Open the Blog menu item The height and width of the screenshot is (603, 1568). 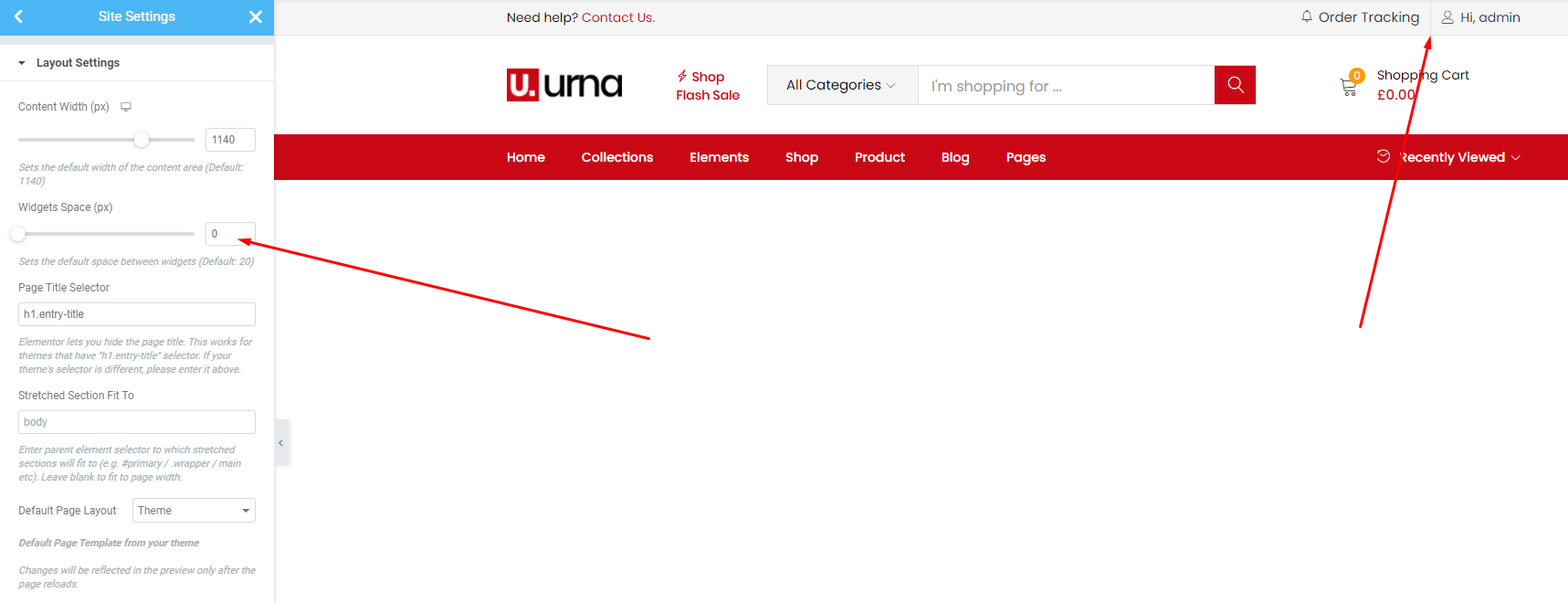click(x=955, y=157)
